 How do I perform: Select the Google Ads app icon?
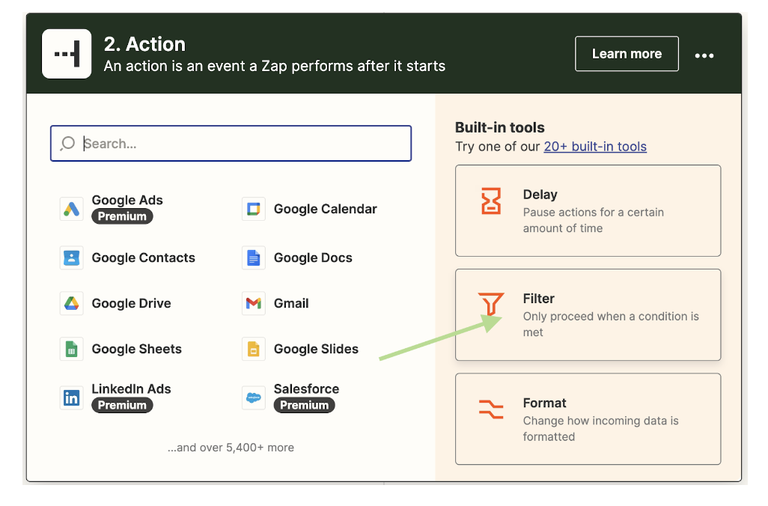(72, 209)
